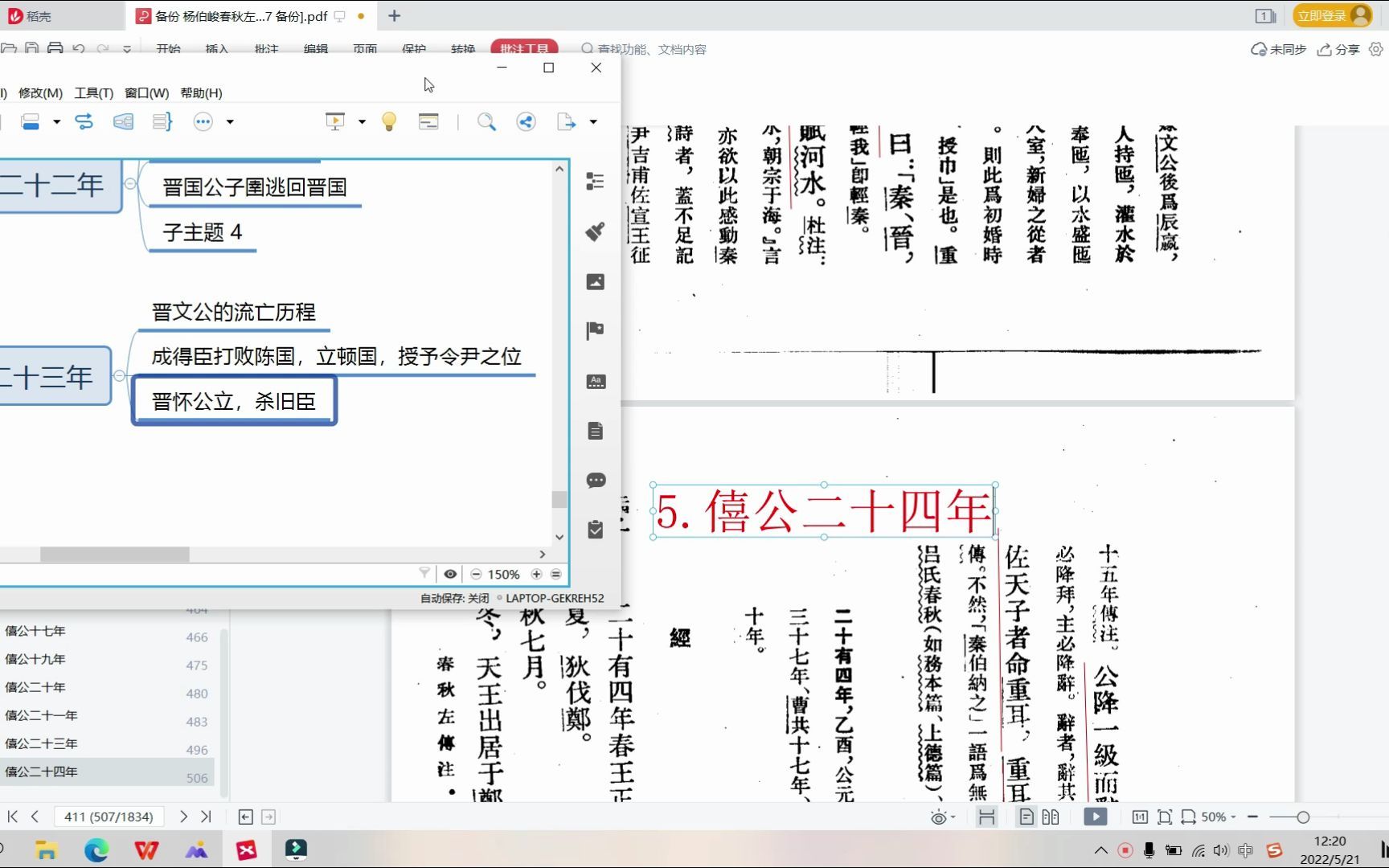Viewport: 1389px width, 868px height.
Task: Click the lightbulb brainstorming icon in XMind
Action: point(389,121)
